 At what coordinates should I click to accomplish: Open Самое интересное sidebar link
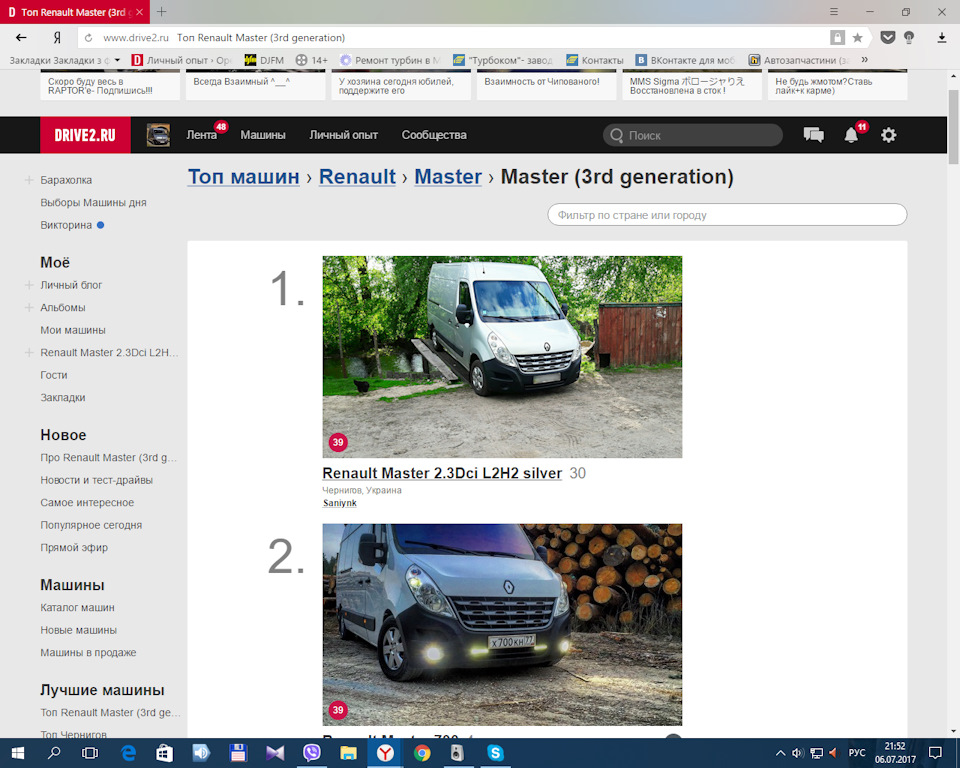[x=87, y=503]
